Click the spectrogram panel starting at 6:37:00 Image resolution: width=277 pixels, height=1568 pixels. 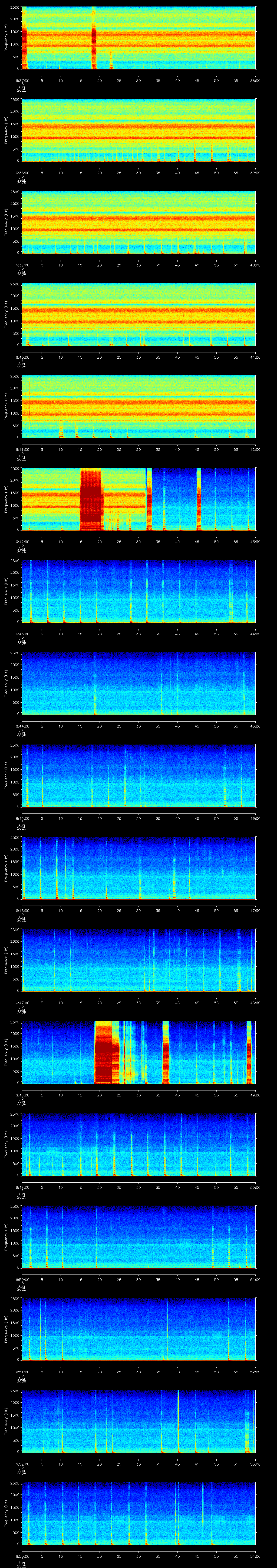(139, 38)
